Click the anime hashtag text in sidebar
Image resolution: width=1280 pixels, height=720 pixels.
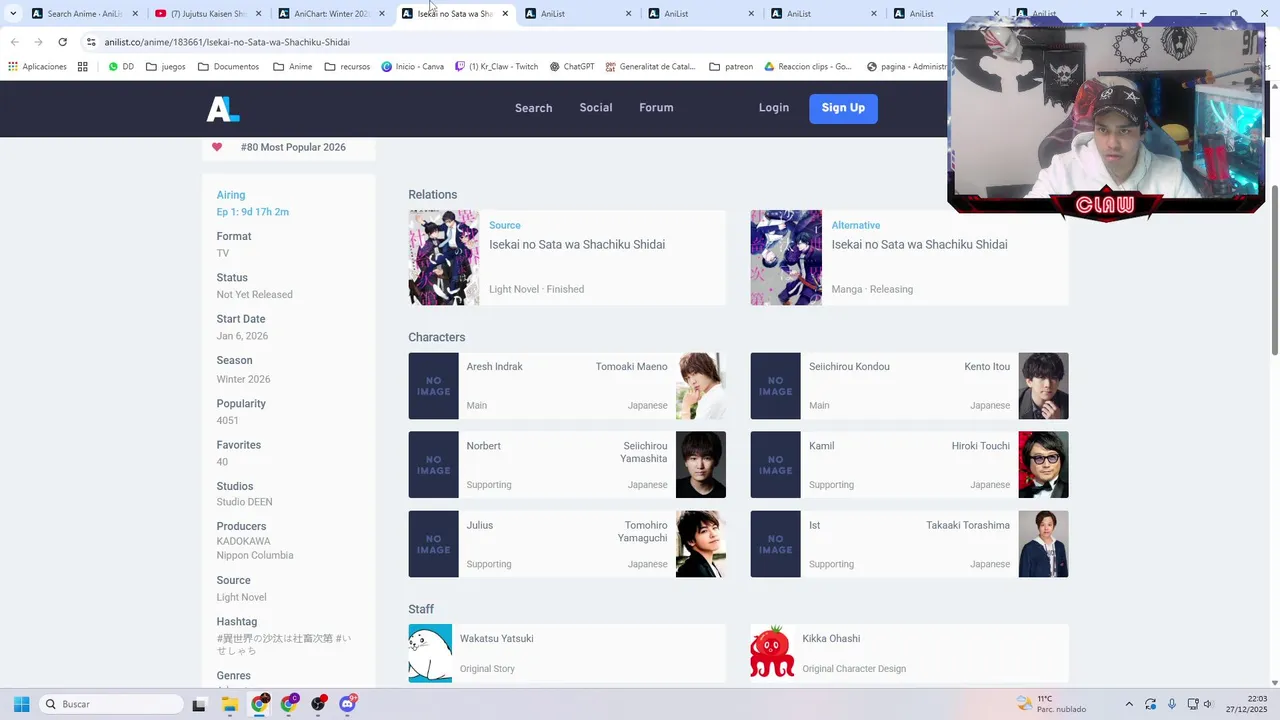[x=284, y=645]
